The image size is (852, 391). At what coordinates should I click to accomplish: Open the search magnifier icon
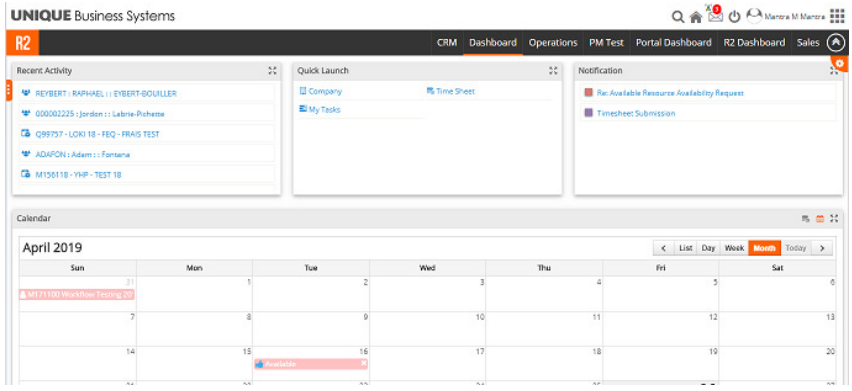coord(678,17)
